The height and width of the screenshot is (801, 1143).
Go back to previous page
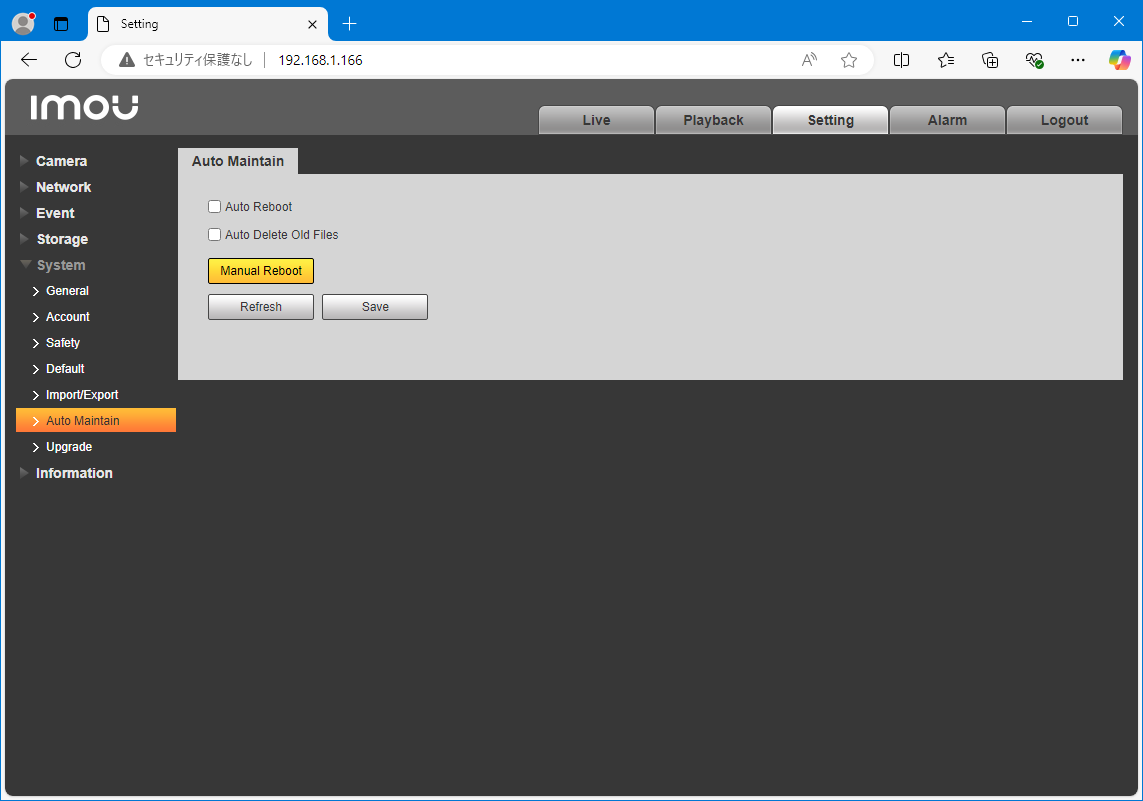click(x=29, y=60)
